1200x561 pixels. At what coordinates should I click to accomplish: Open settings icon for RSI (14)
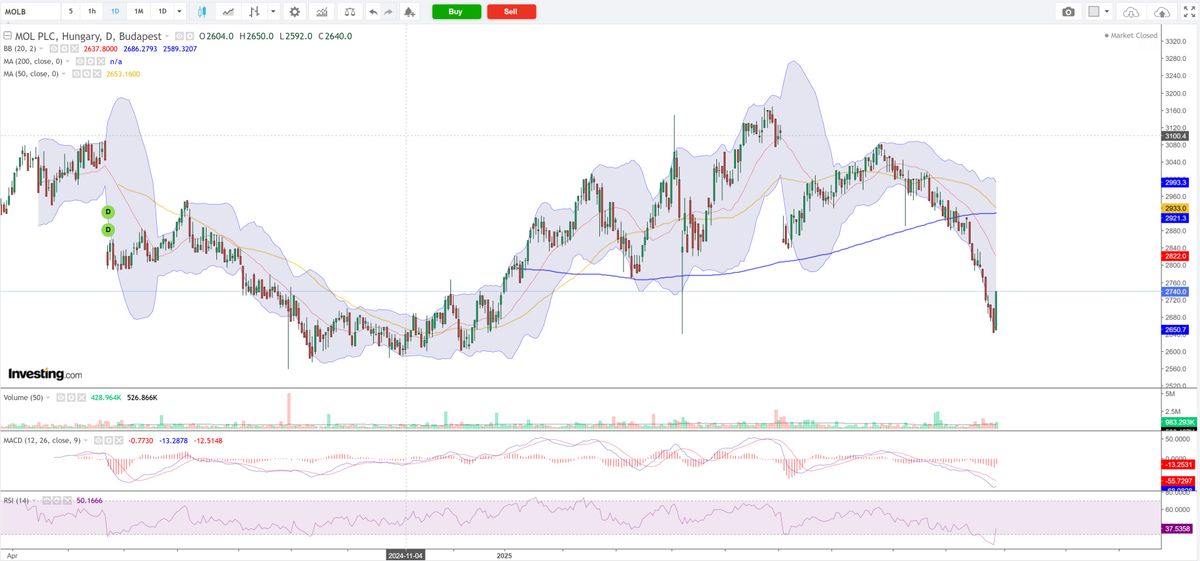click(x=57, y=500)
